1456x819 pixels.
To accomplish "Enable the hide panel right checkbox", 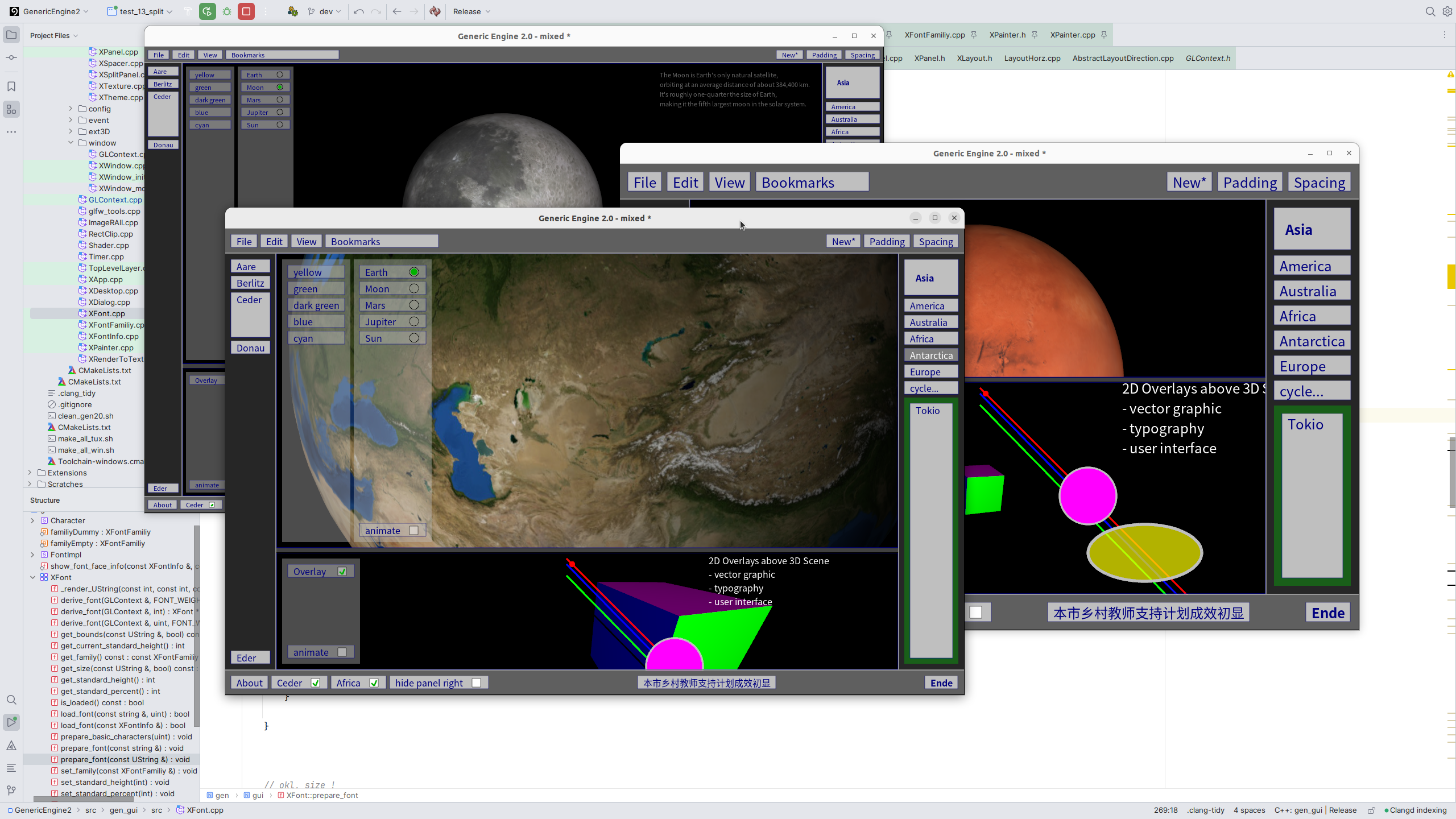I will tap(477, 683).
